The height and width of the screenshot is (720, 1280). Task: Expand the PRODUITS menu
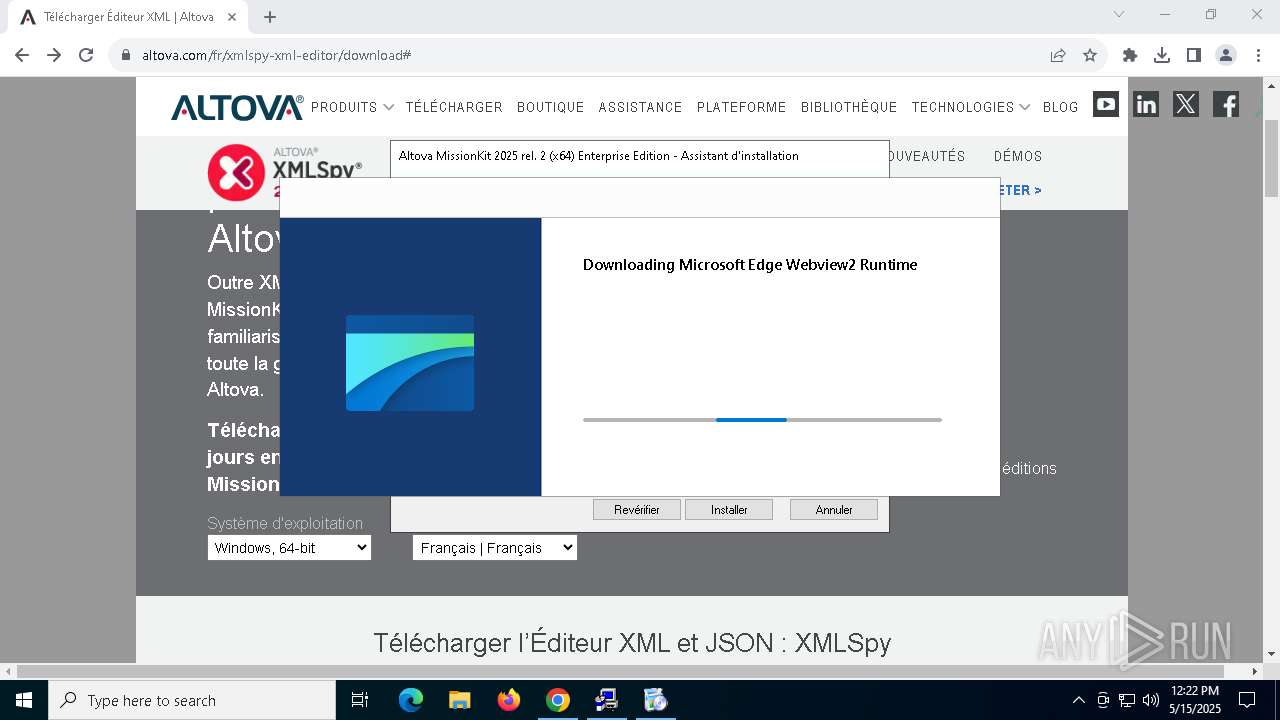(x=352, y=107)
